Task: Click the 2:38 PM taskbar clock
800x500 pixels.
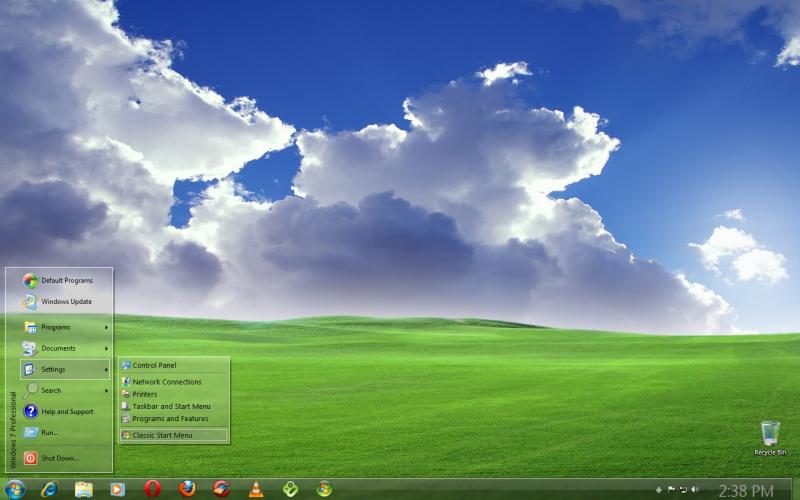Action: pyautogui.click(x=745, y=491)
